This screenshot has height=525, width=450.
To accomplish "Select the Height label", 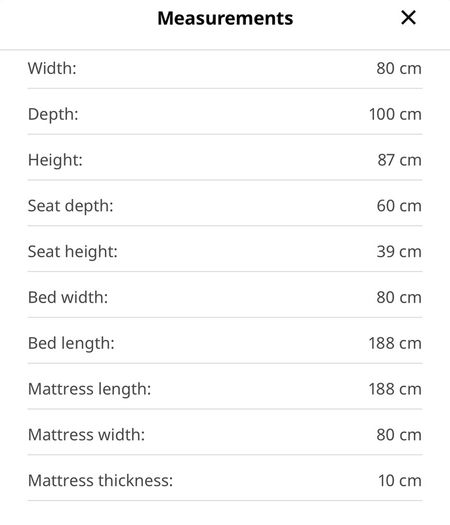I will (55, 160).
